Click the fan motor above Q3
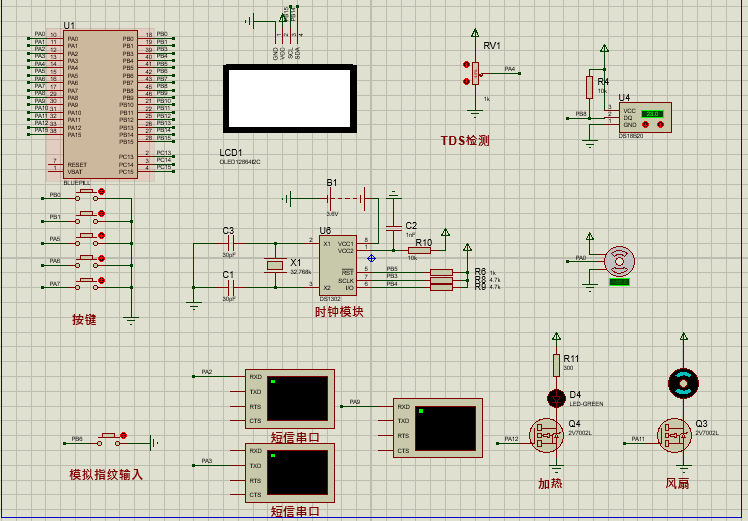 684,383
